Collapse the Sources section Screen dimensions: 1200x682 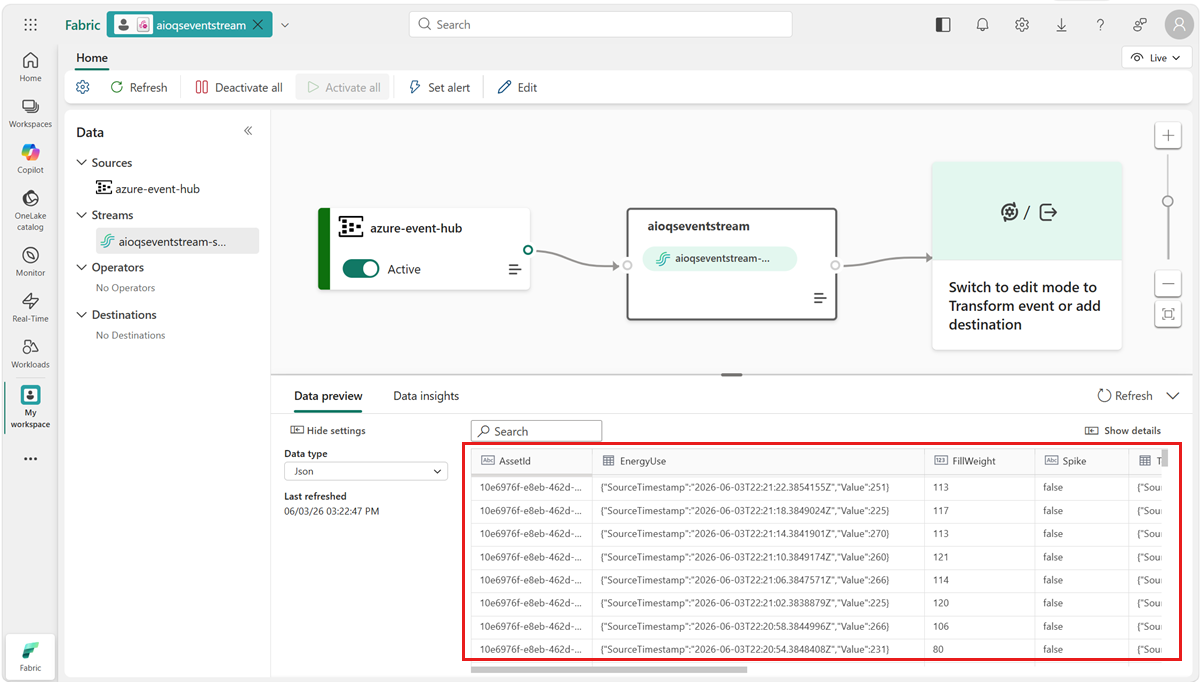tap(82, 163)
